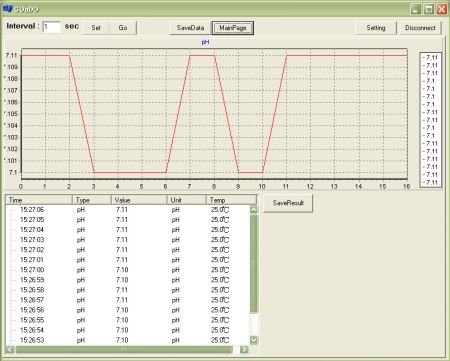Sort table by the Temp column header

pos(231,200)
